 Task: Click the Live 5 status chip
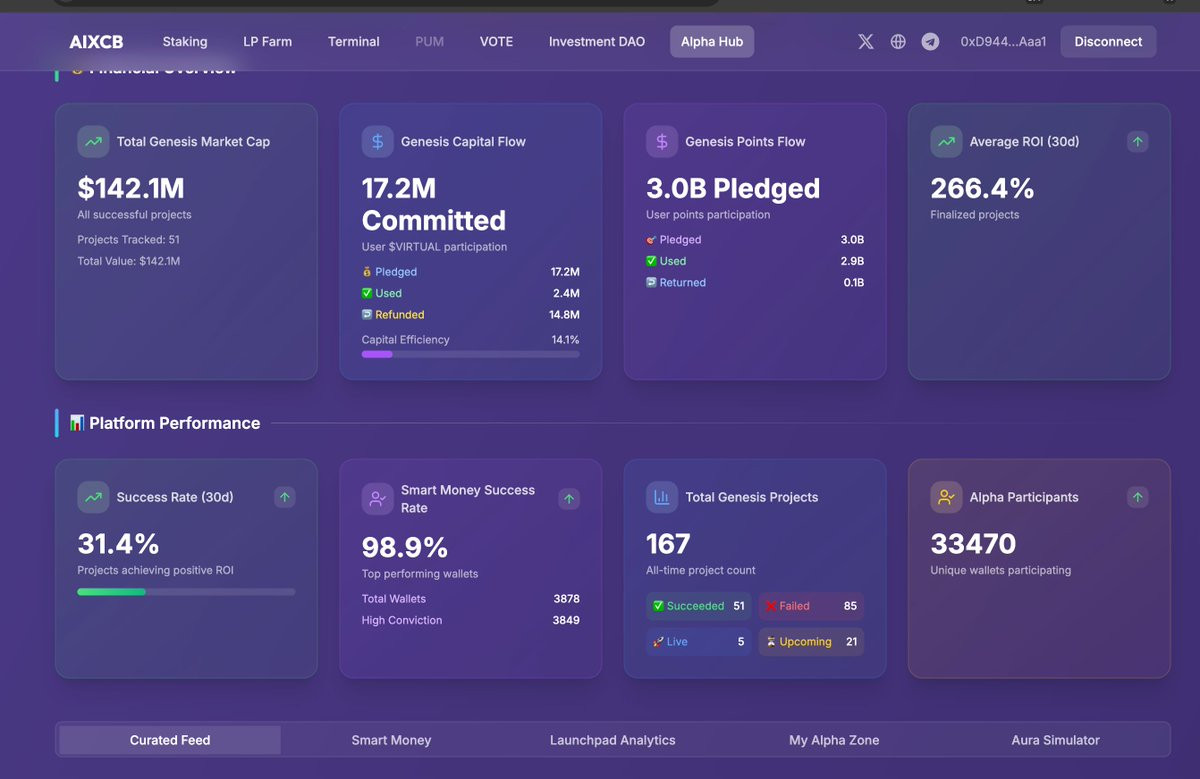[x=699, y=642]
